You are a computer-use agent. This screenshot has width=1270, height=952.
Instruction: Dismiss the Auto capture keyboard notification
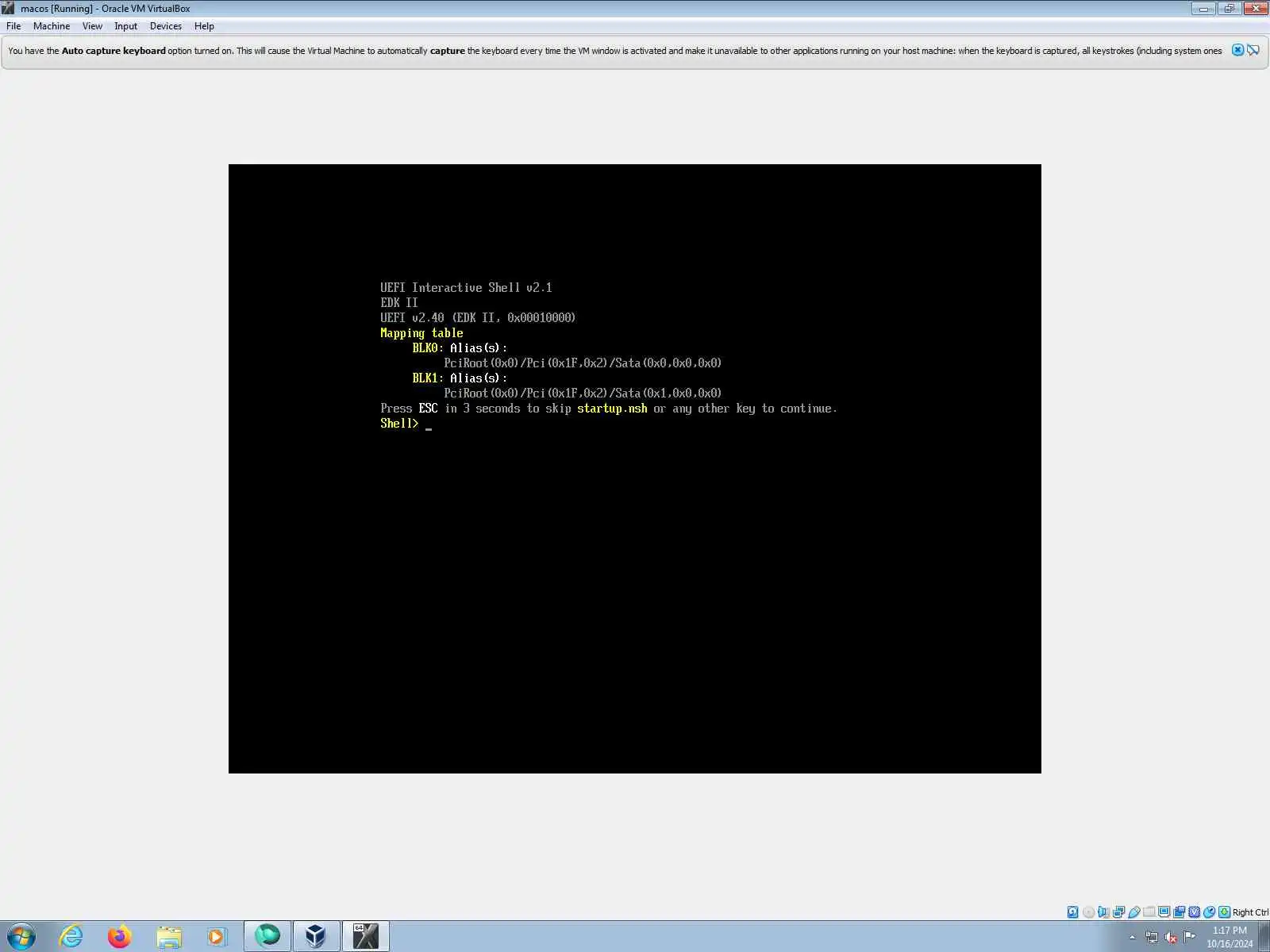coord(1237,50)
